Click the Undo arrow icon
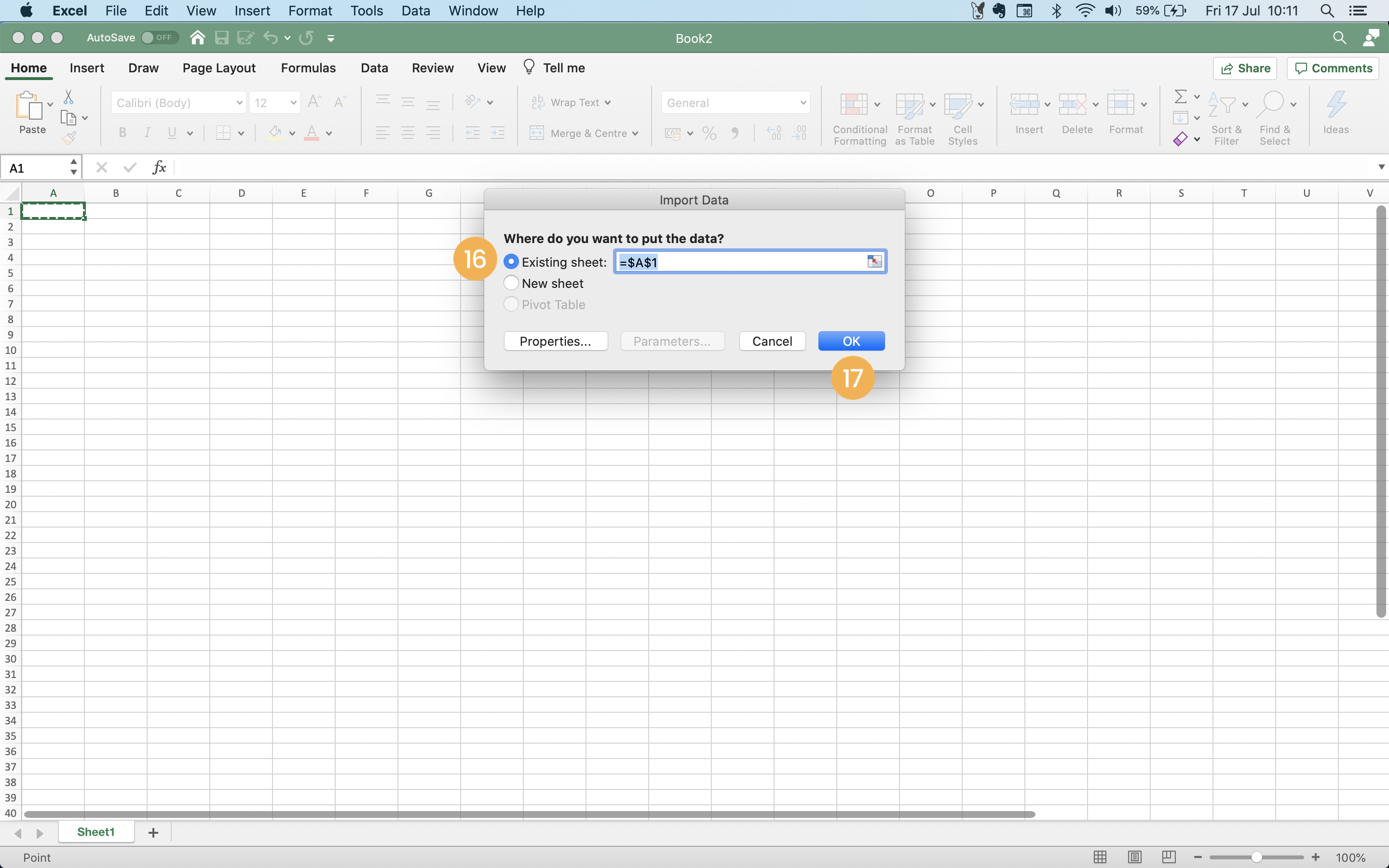The width and height of the screenshot is (1389, 868). (271, 38)
